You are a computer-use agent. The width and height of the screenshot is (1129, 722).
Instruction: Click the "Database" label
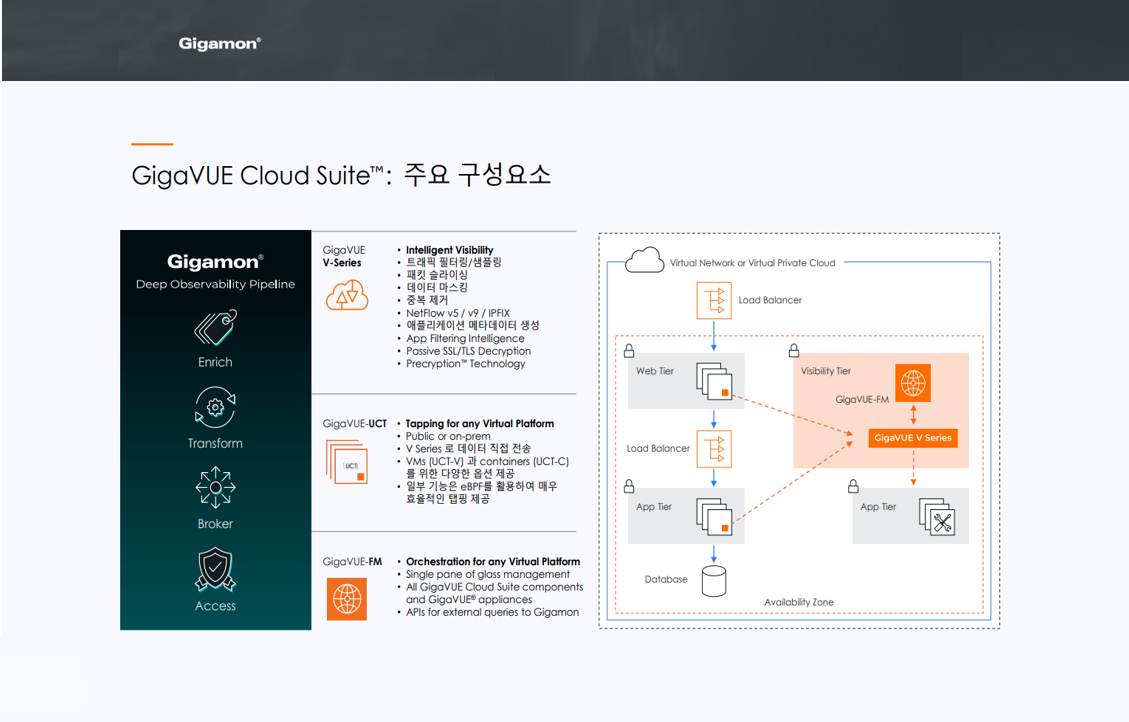point(665,579)
